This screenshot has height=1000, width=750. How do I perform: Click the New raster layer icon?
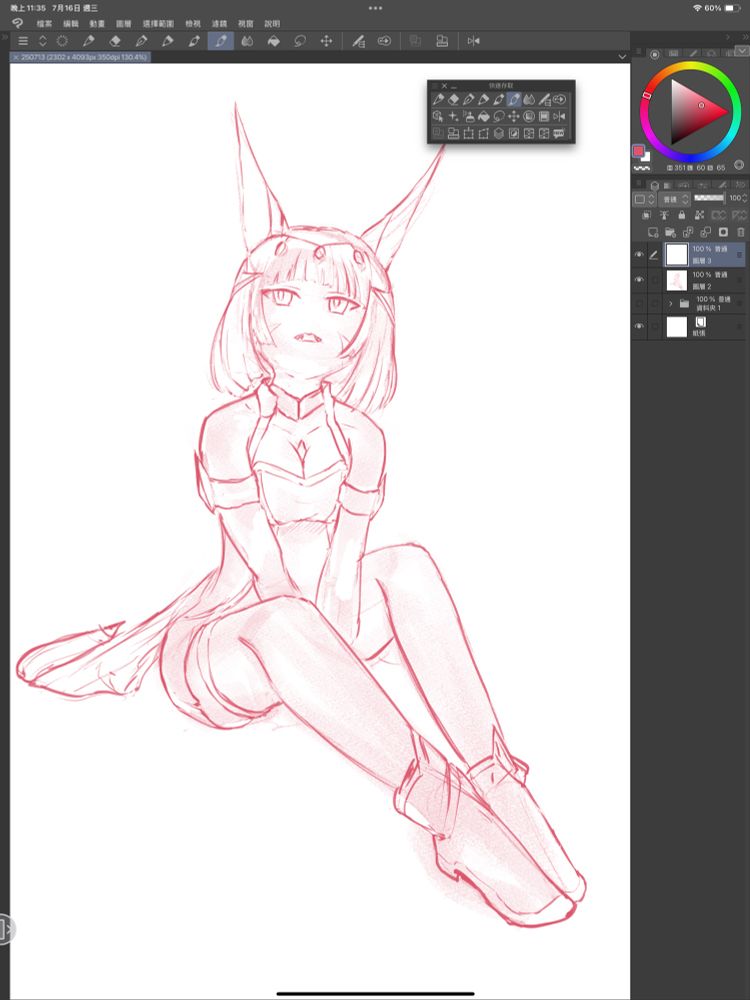pos(653,232)
